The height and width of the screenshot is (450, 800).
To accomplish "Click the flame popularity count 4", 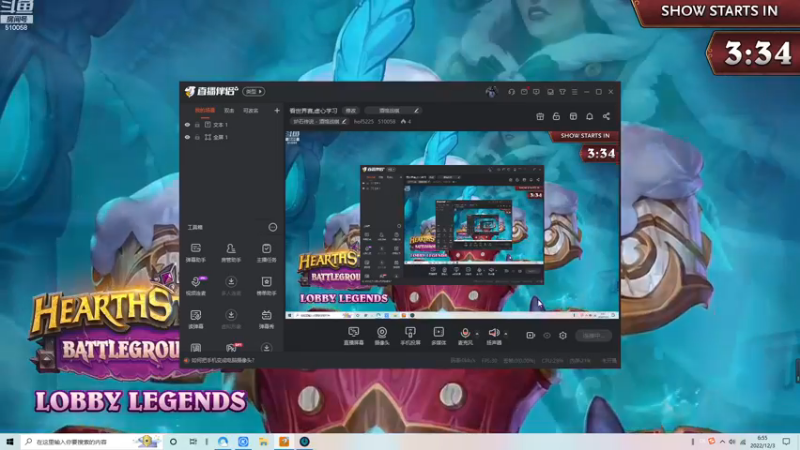I will (x=406, y=122).
